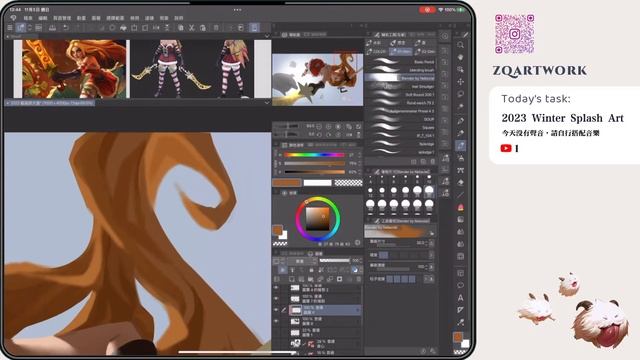This screenshot has width=640, height=360.
Task: Select the Text tool letter A
Action: (460, 298)
